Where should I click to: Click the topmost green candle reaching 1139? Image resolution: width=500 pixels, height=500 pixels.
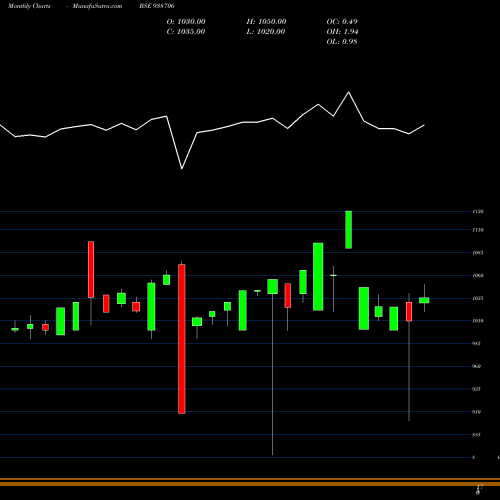(x=348, y=230)
